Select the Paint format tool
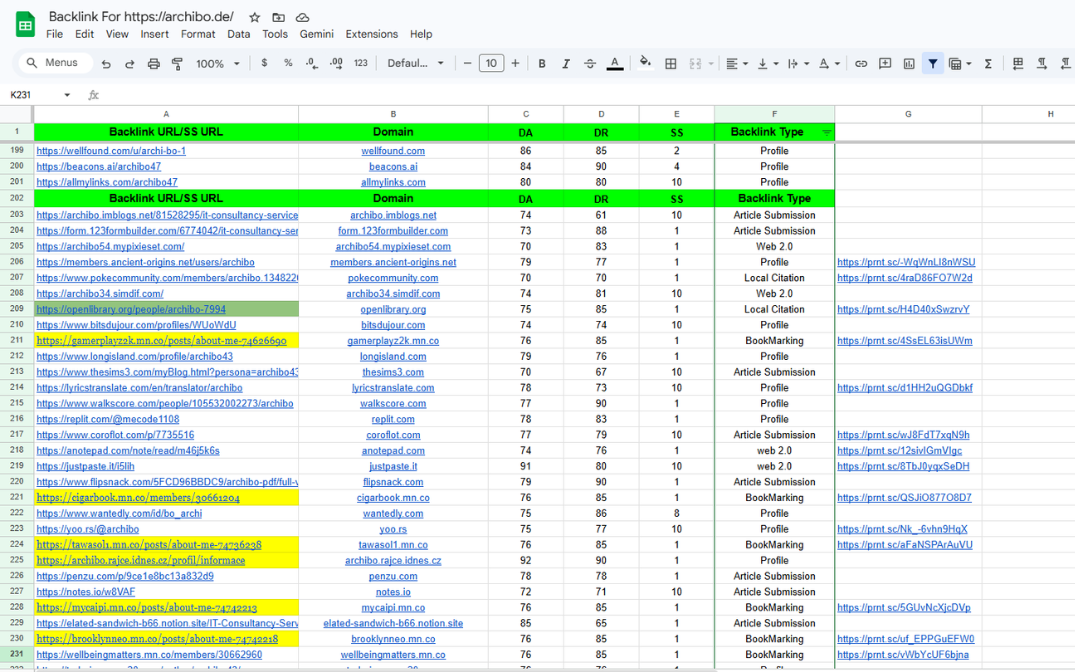This screenshot has width=1075, height=672. tap(177, 64)
